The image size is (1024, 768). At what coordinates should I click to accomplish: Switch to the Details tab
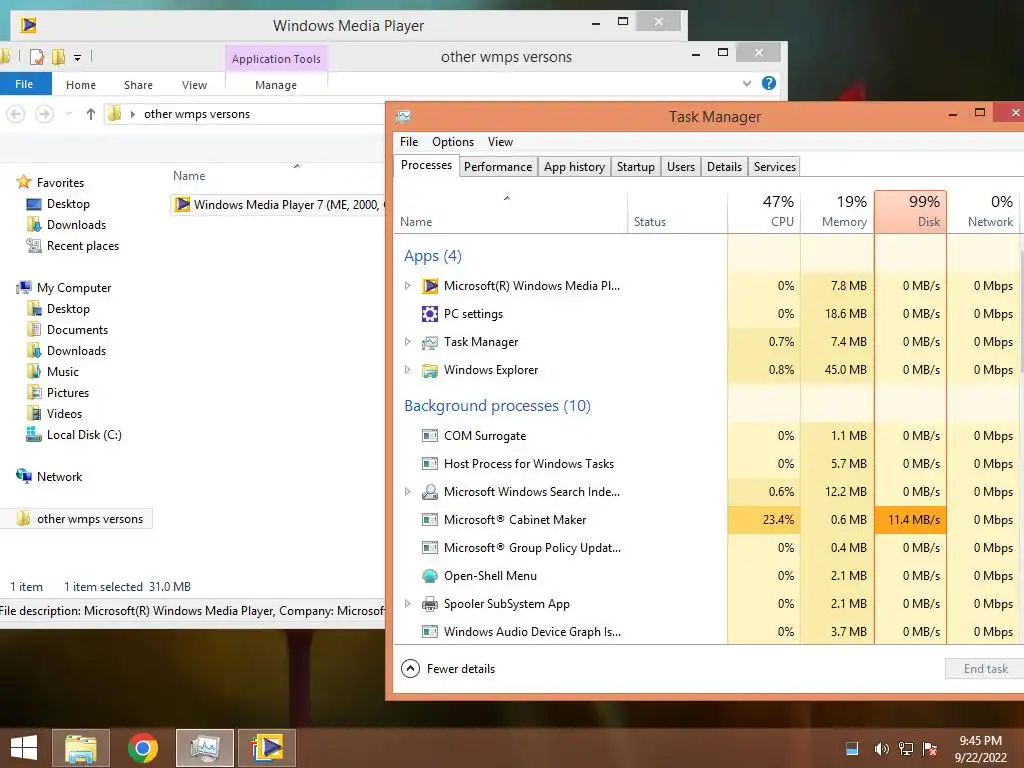(724, 167)
